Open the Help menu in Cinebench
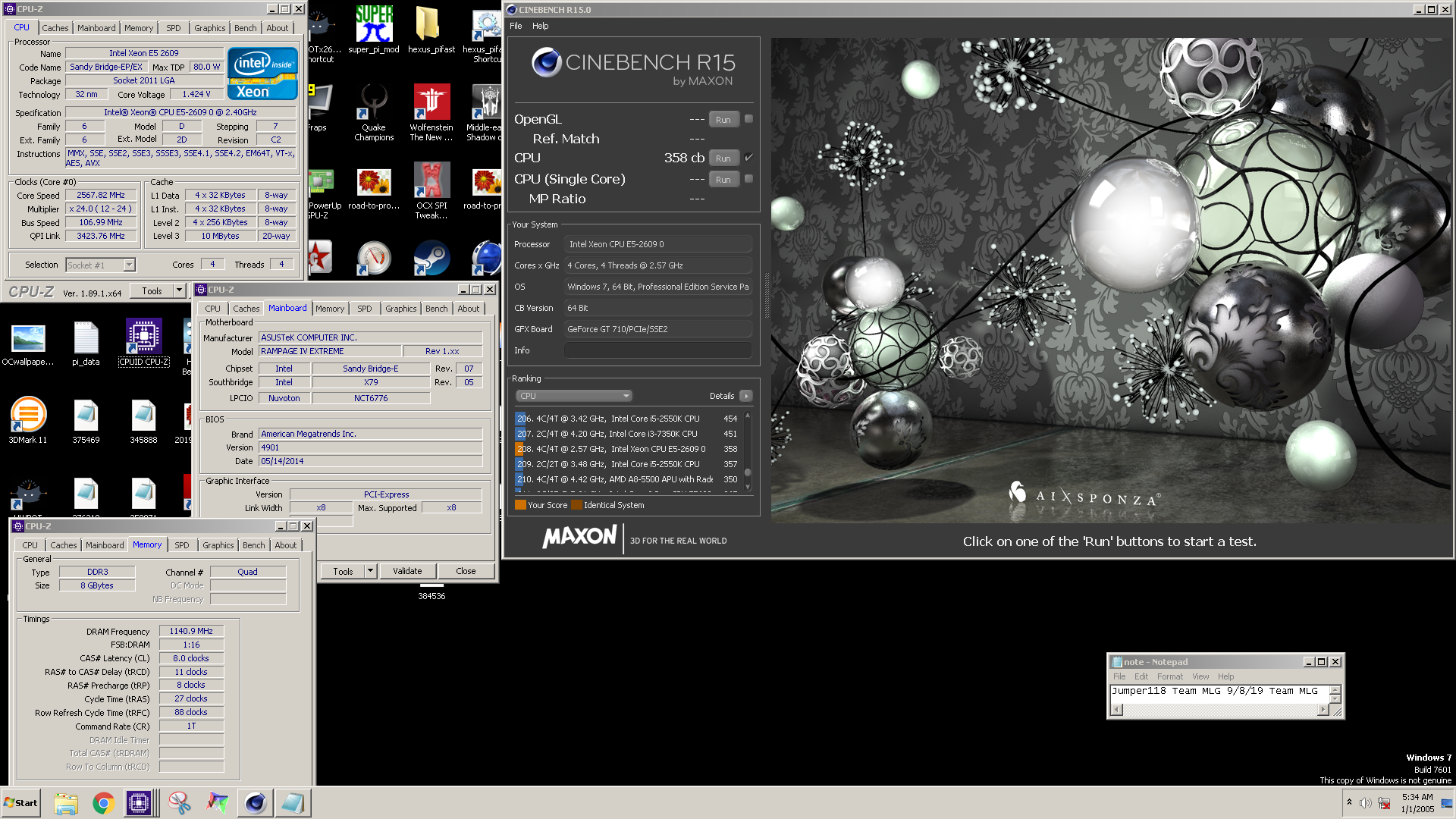 [540, 26]
